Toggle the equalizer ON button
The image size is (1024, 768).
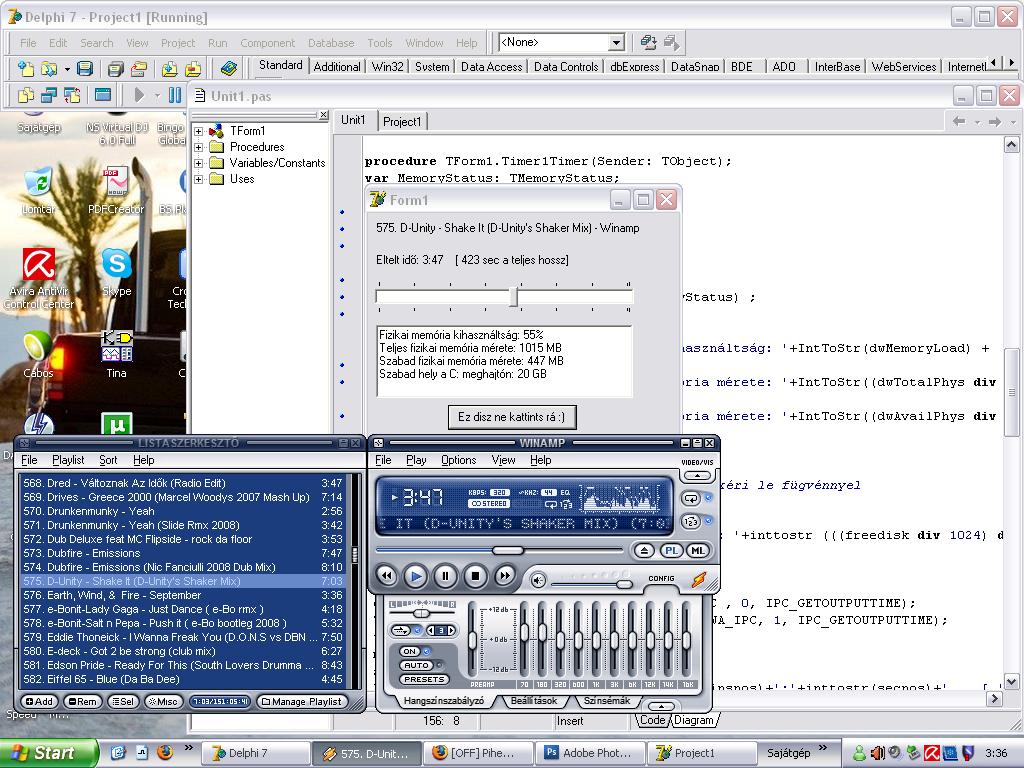coord(411,651)
